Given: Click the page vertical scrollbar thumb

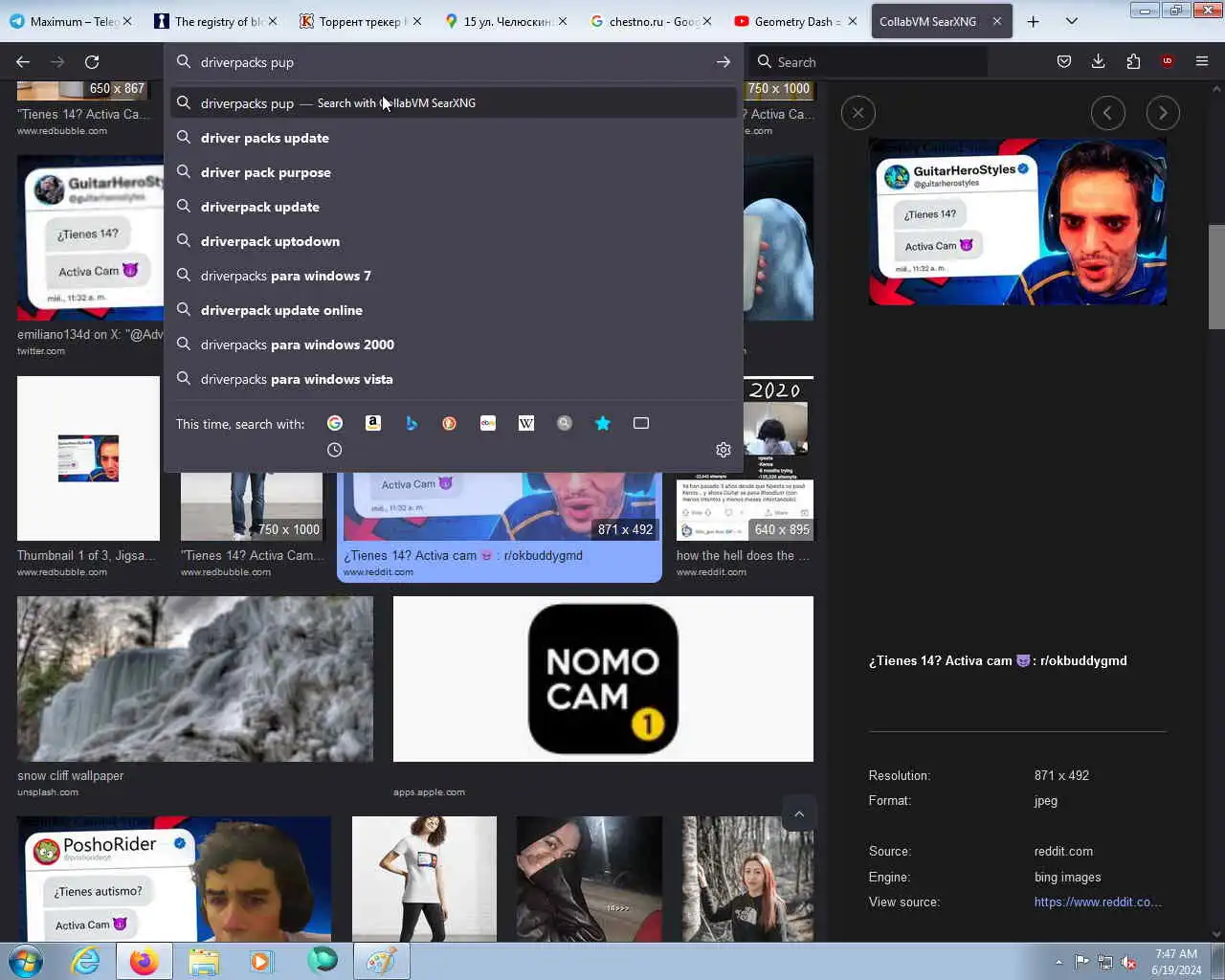Looking at the screenshot, I should (x=1216, y=278).
